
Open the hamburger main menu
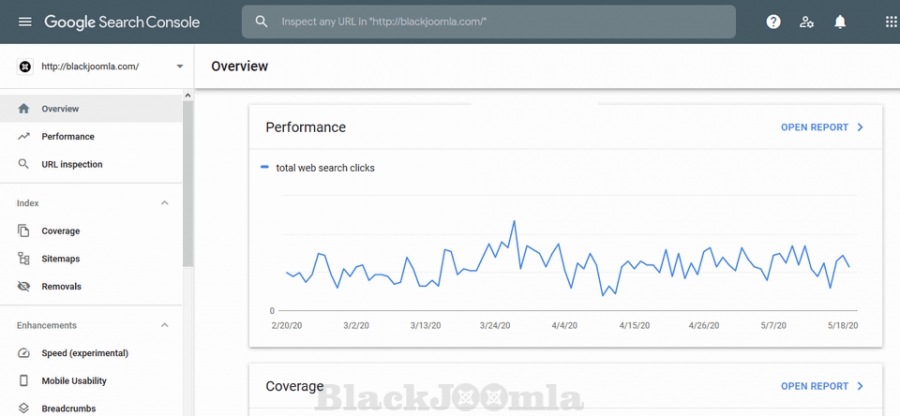click(x=24, y=22)
